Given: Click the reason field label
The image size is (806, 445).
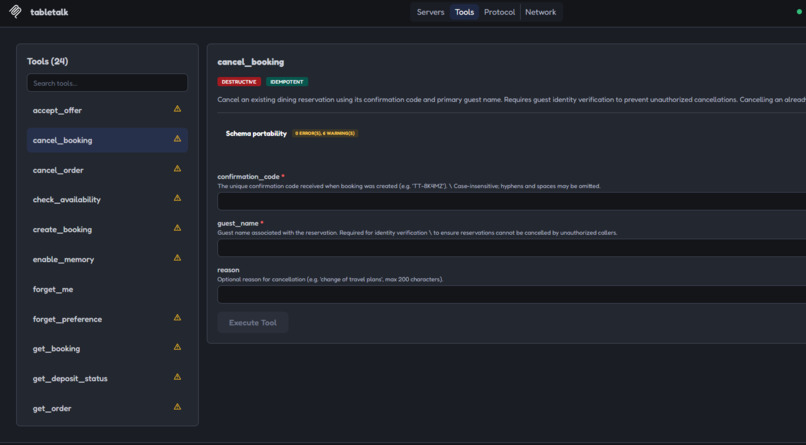Looking at the screenshot, I should [228, 270].
